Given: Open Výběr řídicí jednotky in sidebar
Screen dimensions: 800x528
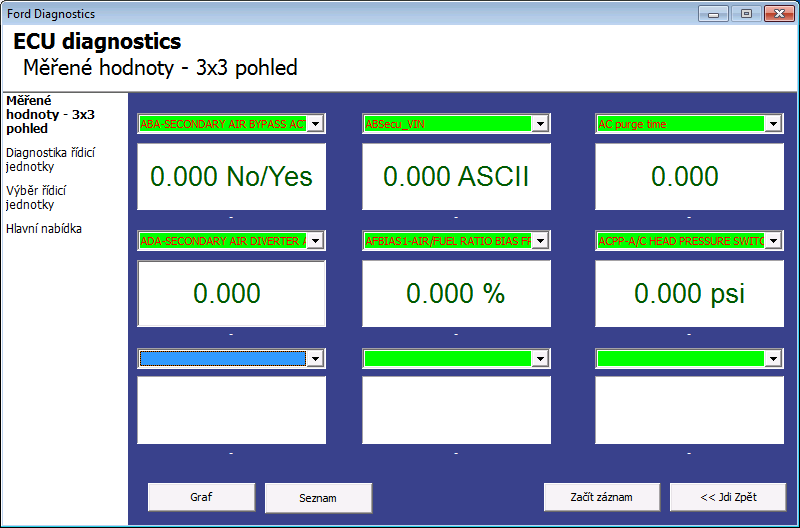Looking at the screenshot, I should pos(36,197).
